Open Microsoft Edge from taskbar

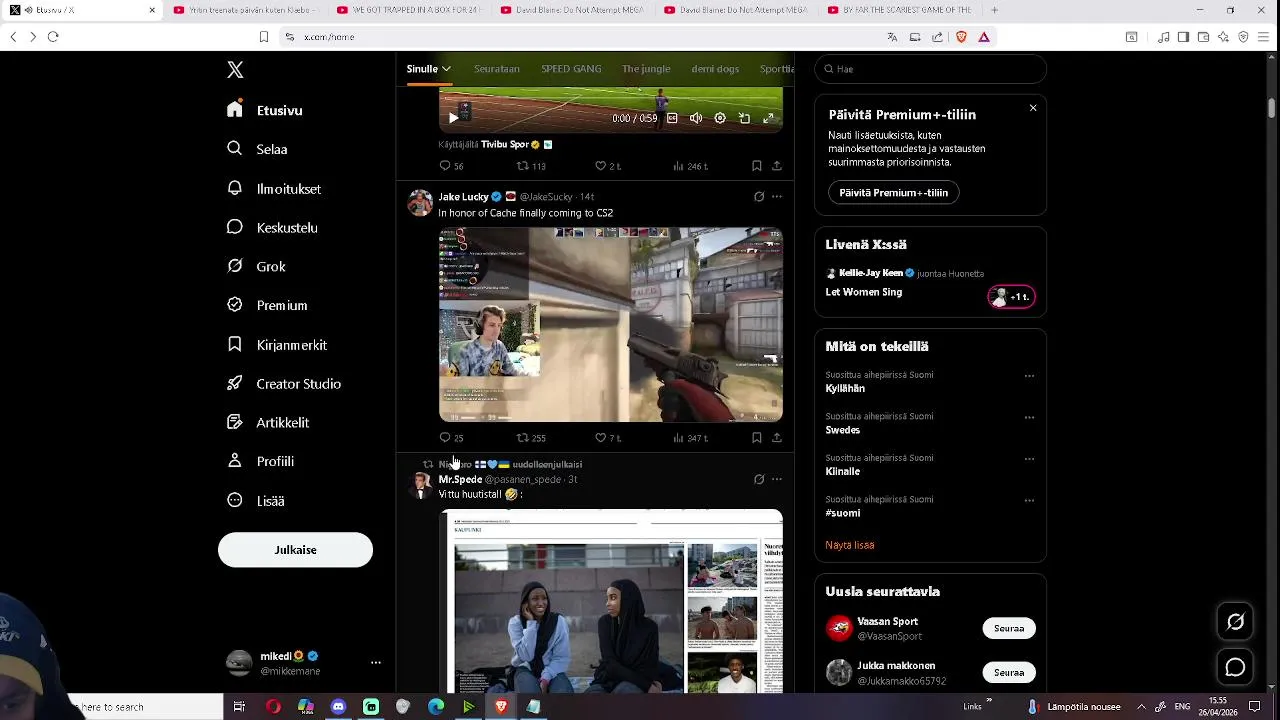coord(436,707)
